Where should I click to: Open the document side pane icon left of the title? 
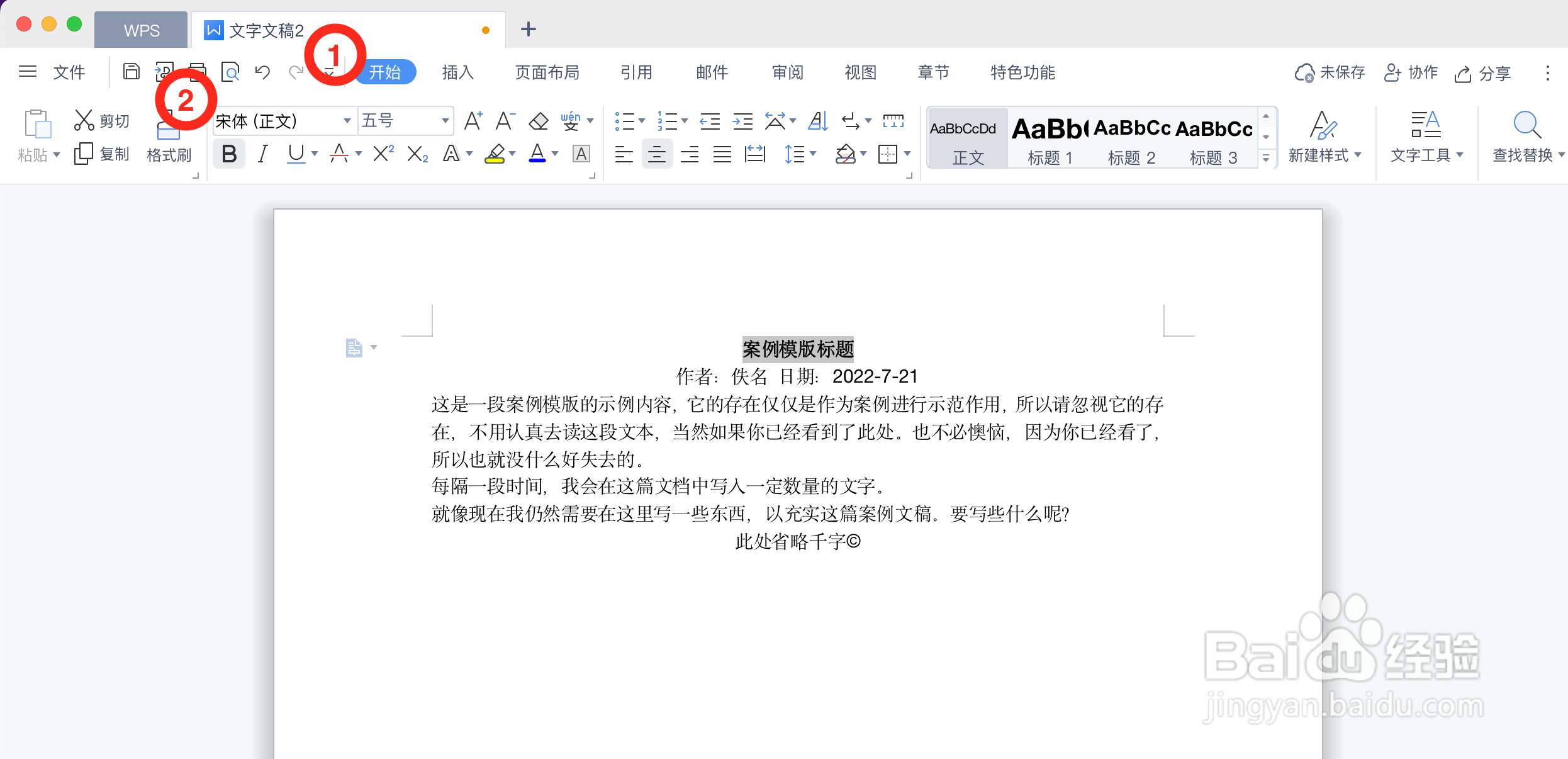click(x=354, y=347)
